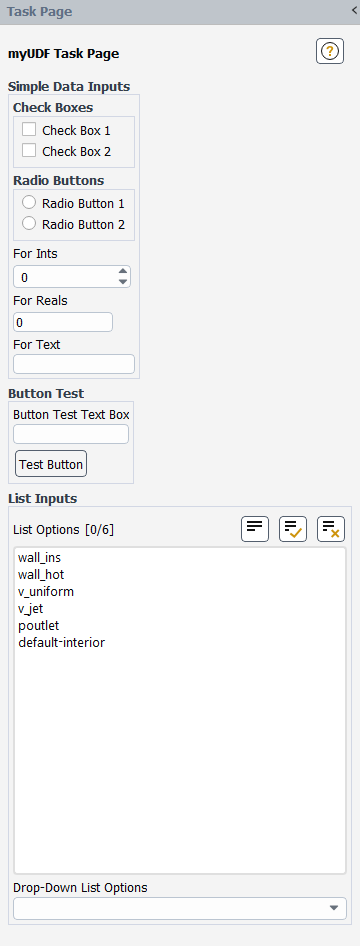Open the help question mark icon

click(330, 51)
